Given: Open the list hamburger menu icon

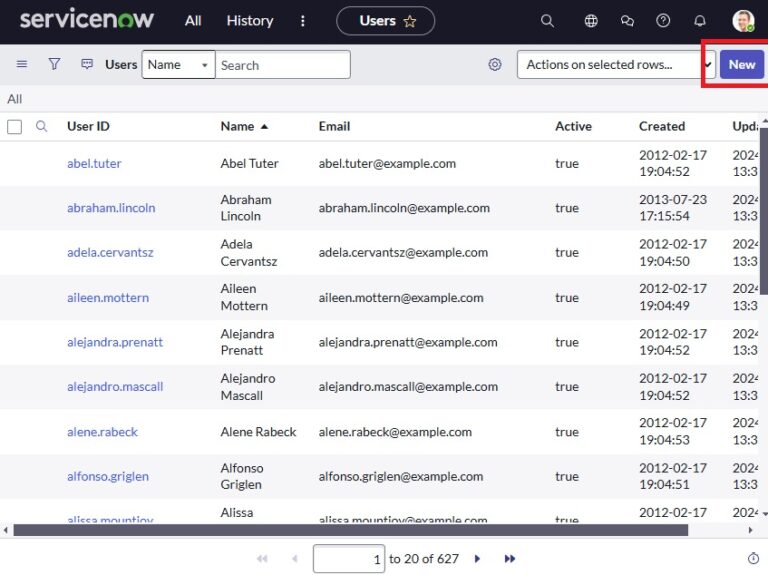Looking at the screenshot, I should tap(22, 64).
